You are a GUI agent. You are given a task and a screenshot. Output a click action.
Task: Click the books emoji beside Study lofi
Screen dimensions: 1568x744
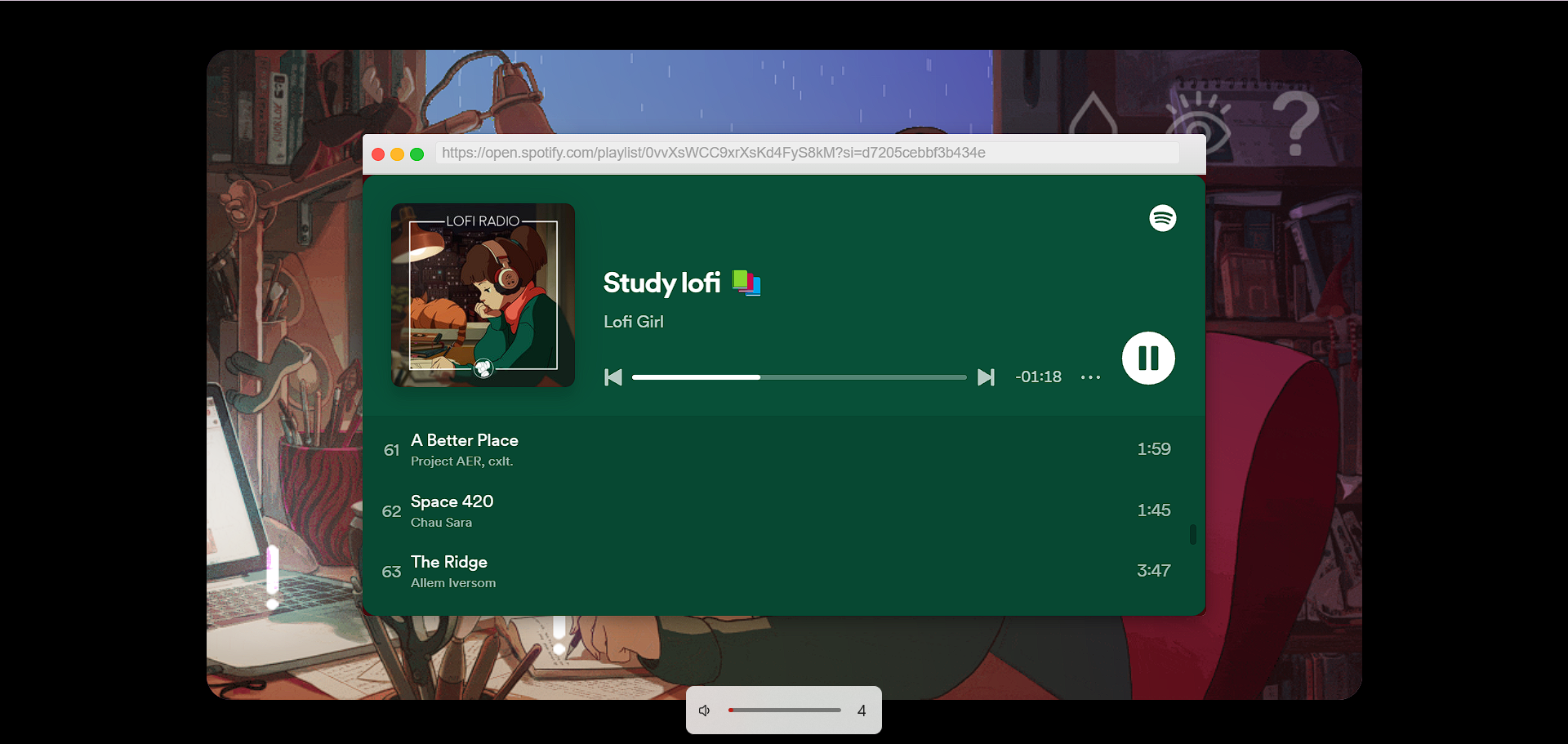(x=746, y=283)
